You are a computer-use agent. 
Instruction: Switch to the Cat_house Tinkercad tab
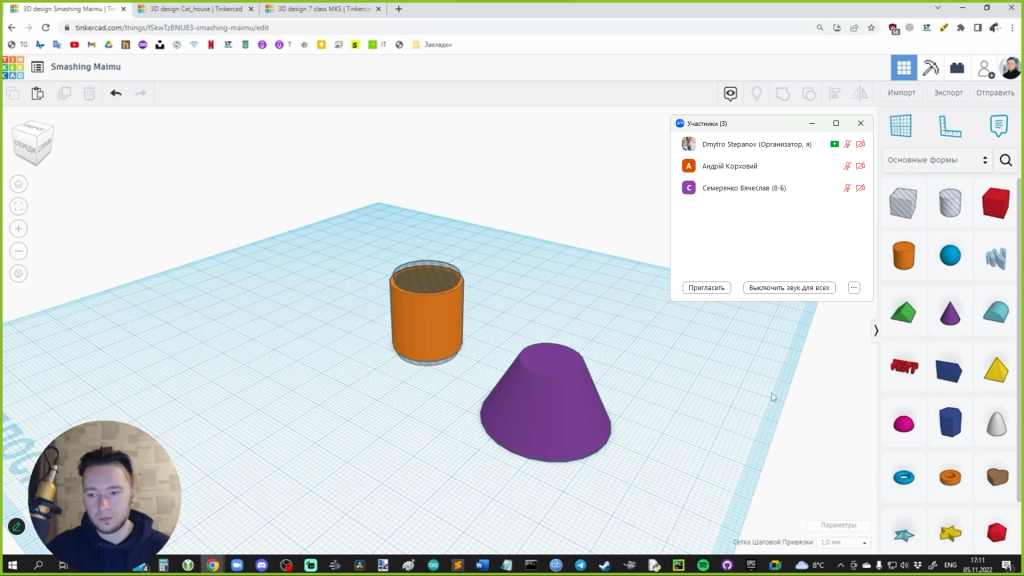point(195,9)
